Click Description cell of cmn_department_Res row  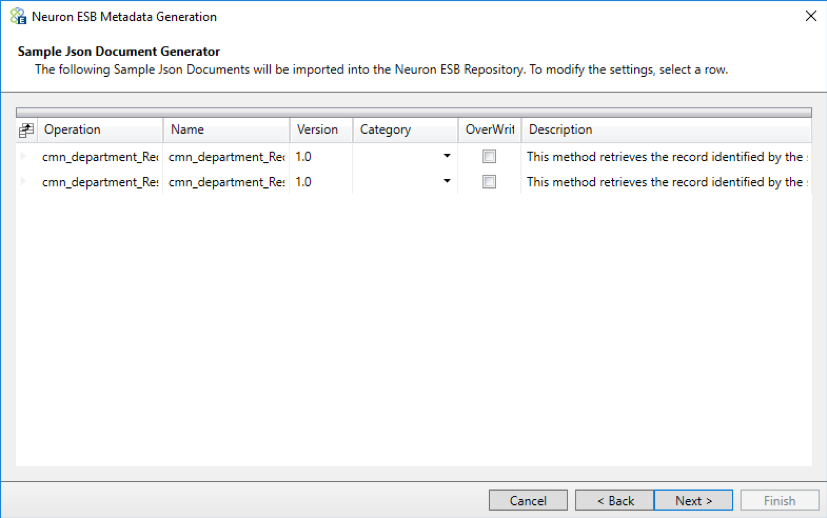coord(666,181)
